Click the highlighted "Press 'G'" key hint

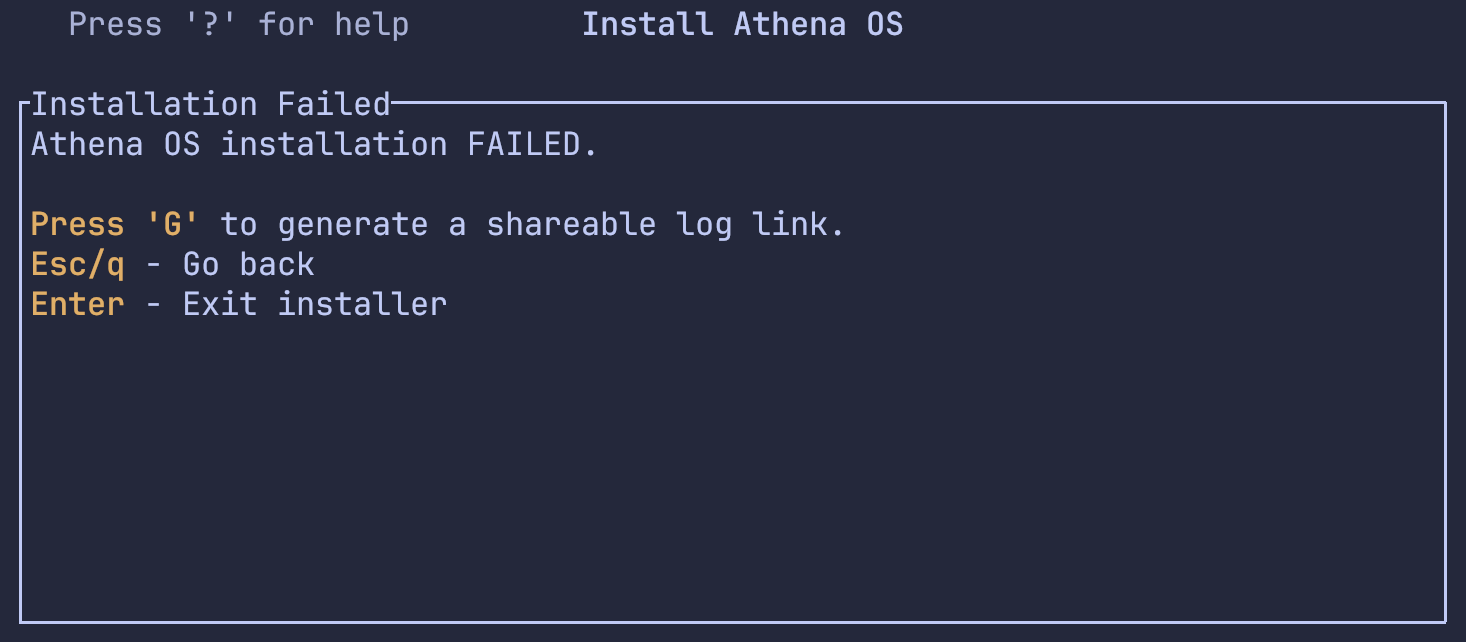coord(115,224)
